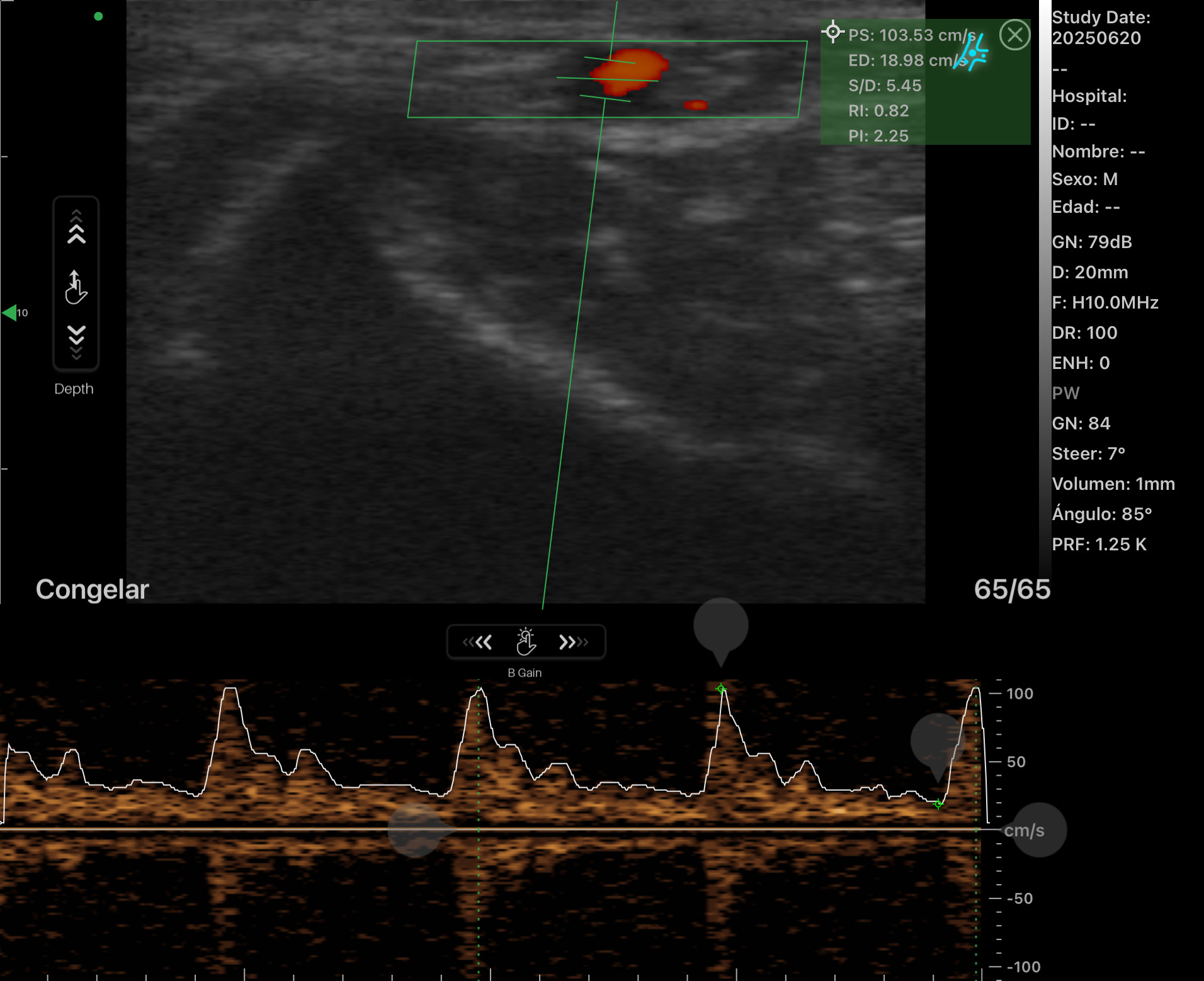
Task: Click the PW mode label
Action: point(1065,394)
